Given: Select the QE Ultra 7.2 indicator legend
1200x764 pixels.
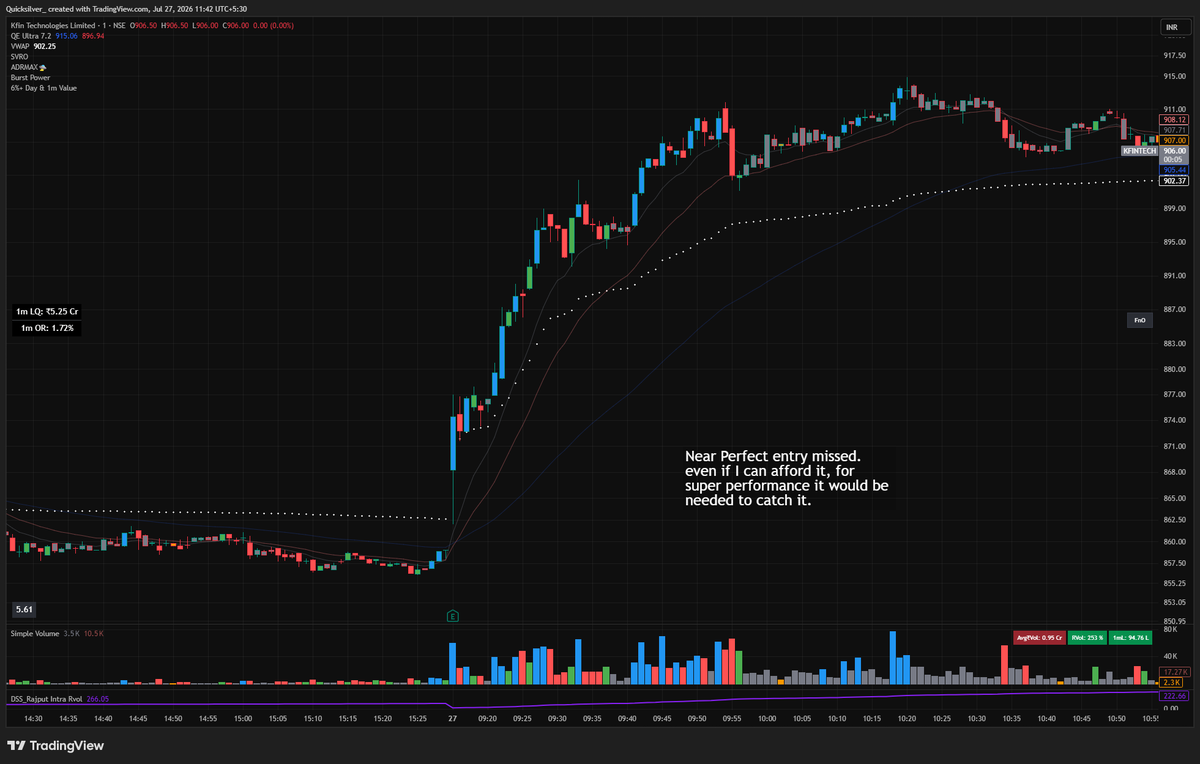Looking at the screenshot, I should (x=32, y=35).
